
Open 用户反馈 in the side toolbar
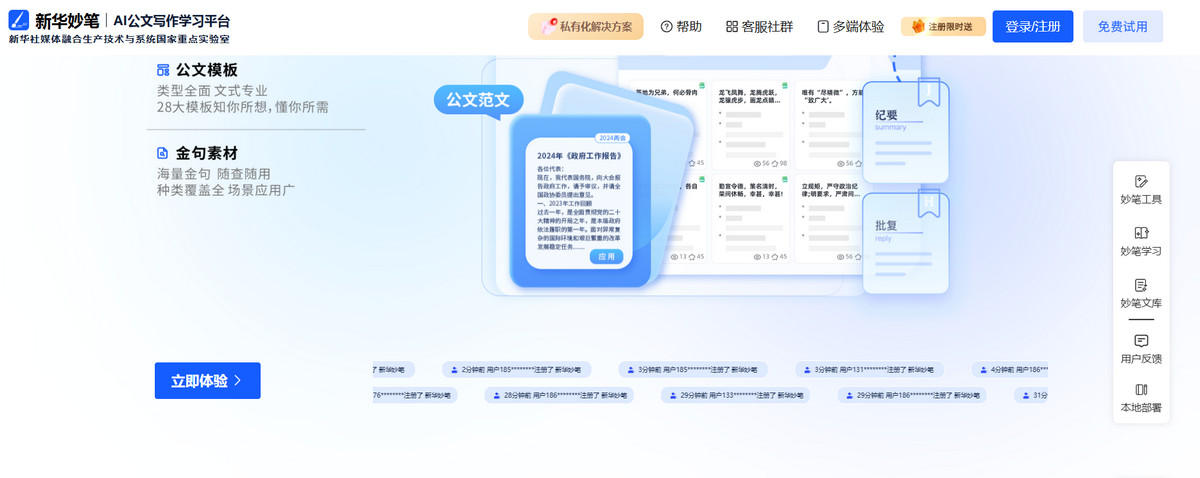(1141, 348)
